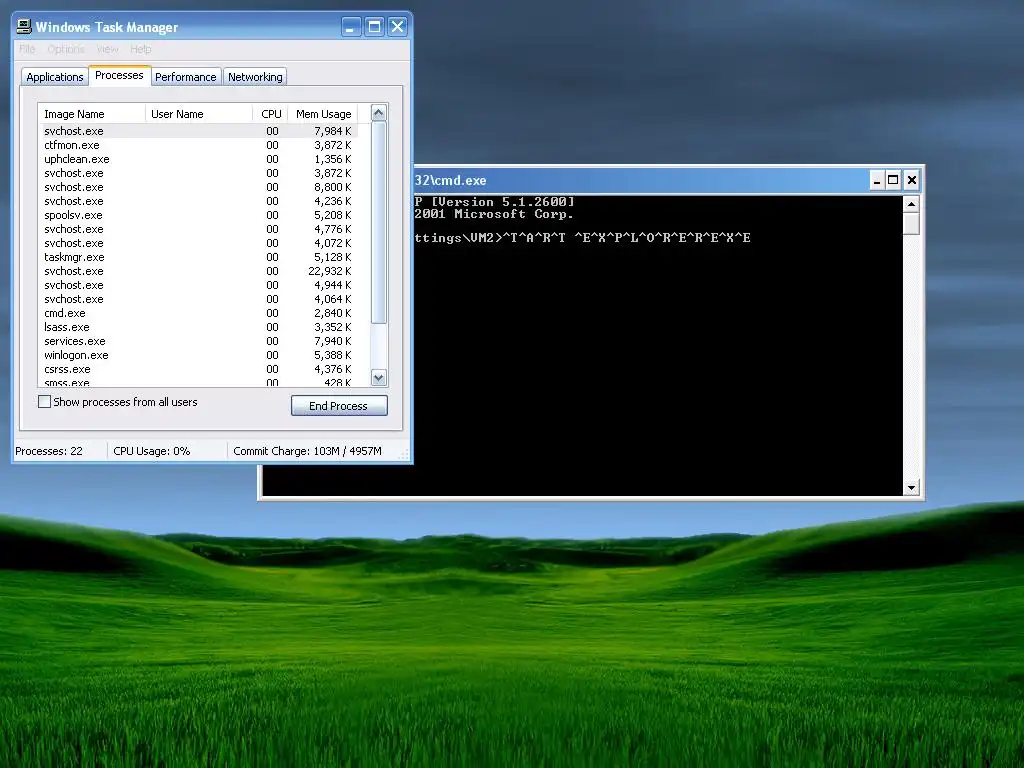The width and height of the screenshot is (1024, 768).
Task: Click the cmd.exe window title text
Action: [x=451, y=180]
